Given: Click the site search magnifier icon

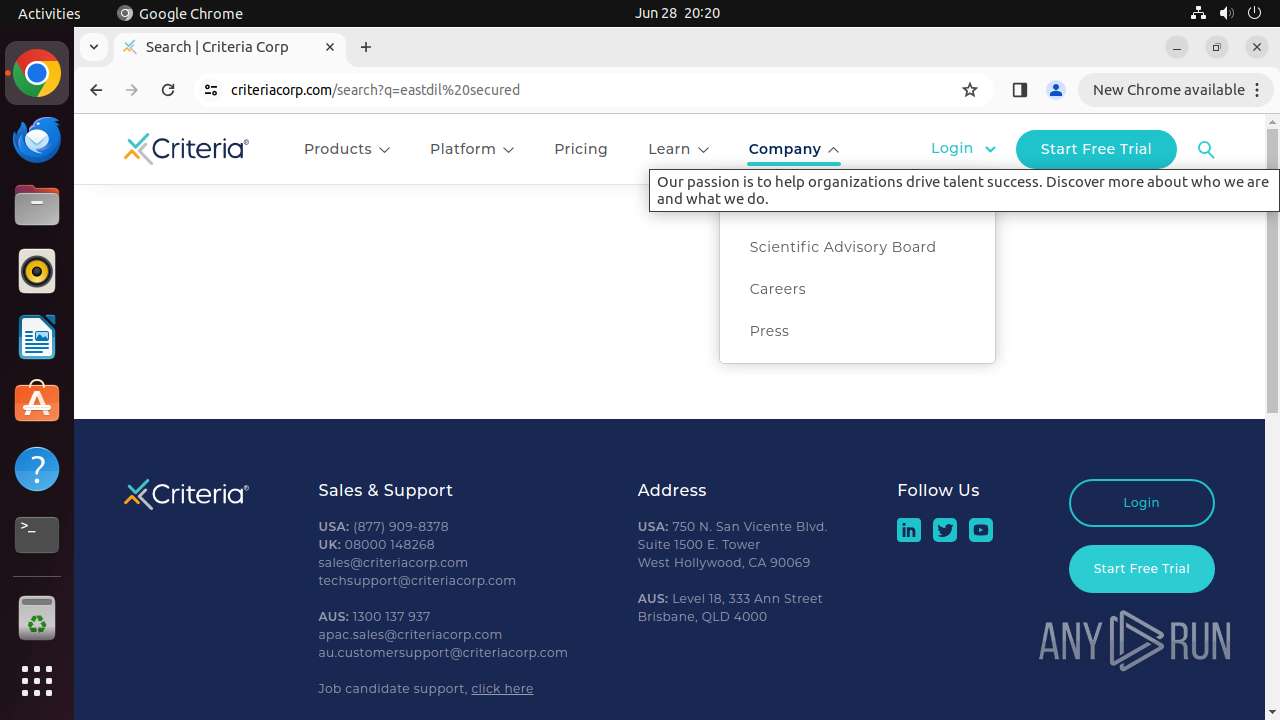Looking at the screenshot, I should tap(1206, 149).
